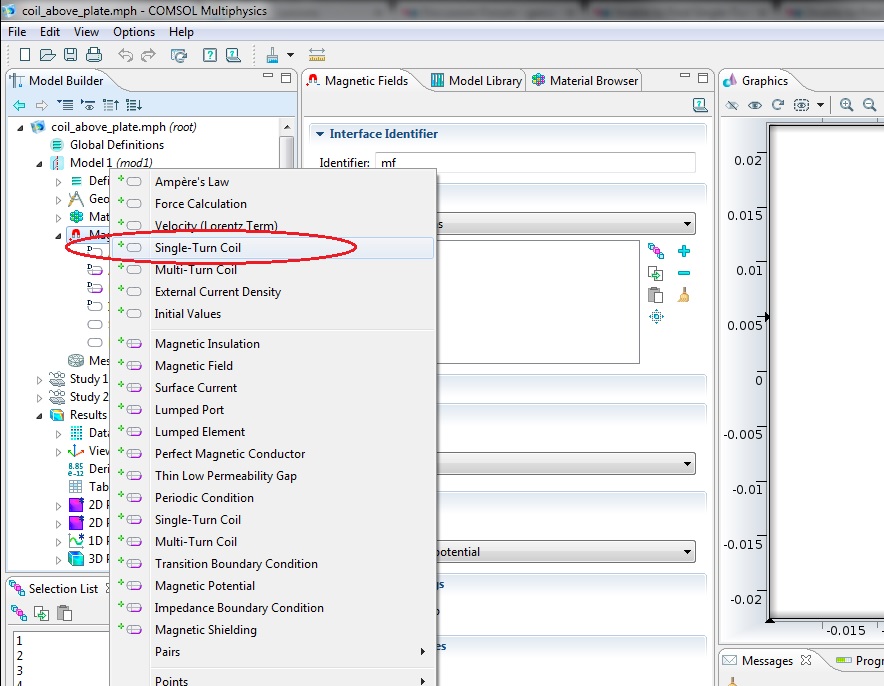This screenshot has width=884, height=686.
Task: Click the measure ruler toolbar icon
Action: [317, 55]
